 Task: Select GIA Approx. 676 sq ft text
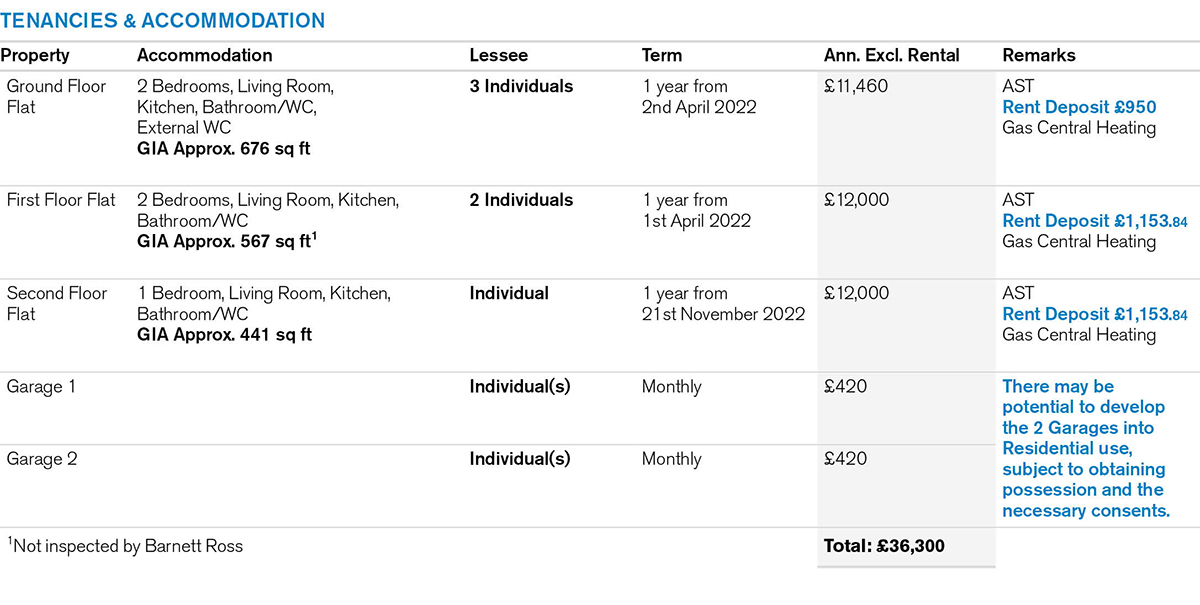coord(224,149)
